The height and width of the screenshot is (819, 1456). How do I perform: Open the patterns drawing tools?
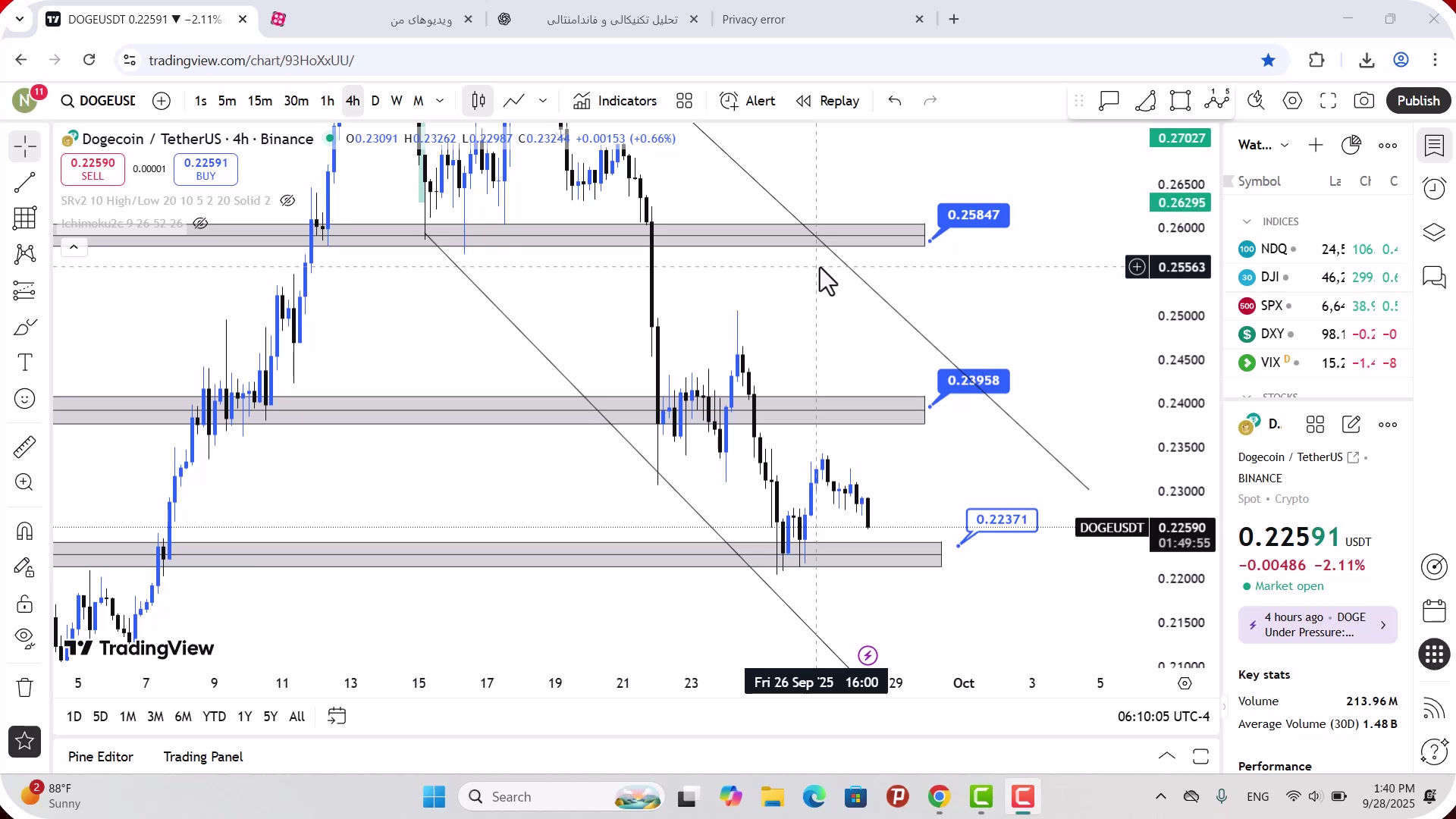25,254
